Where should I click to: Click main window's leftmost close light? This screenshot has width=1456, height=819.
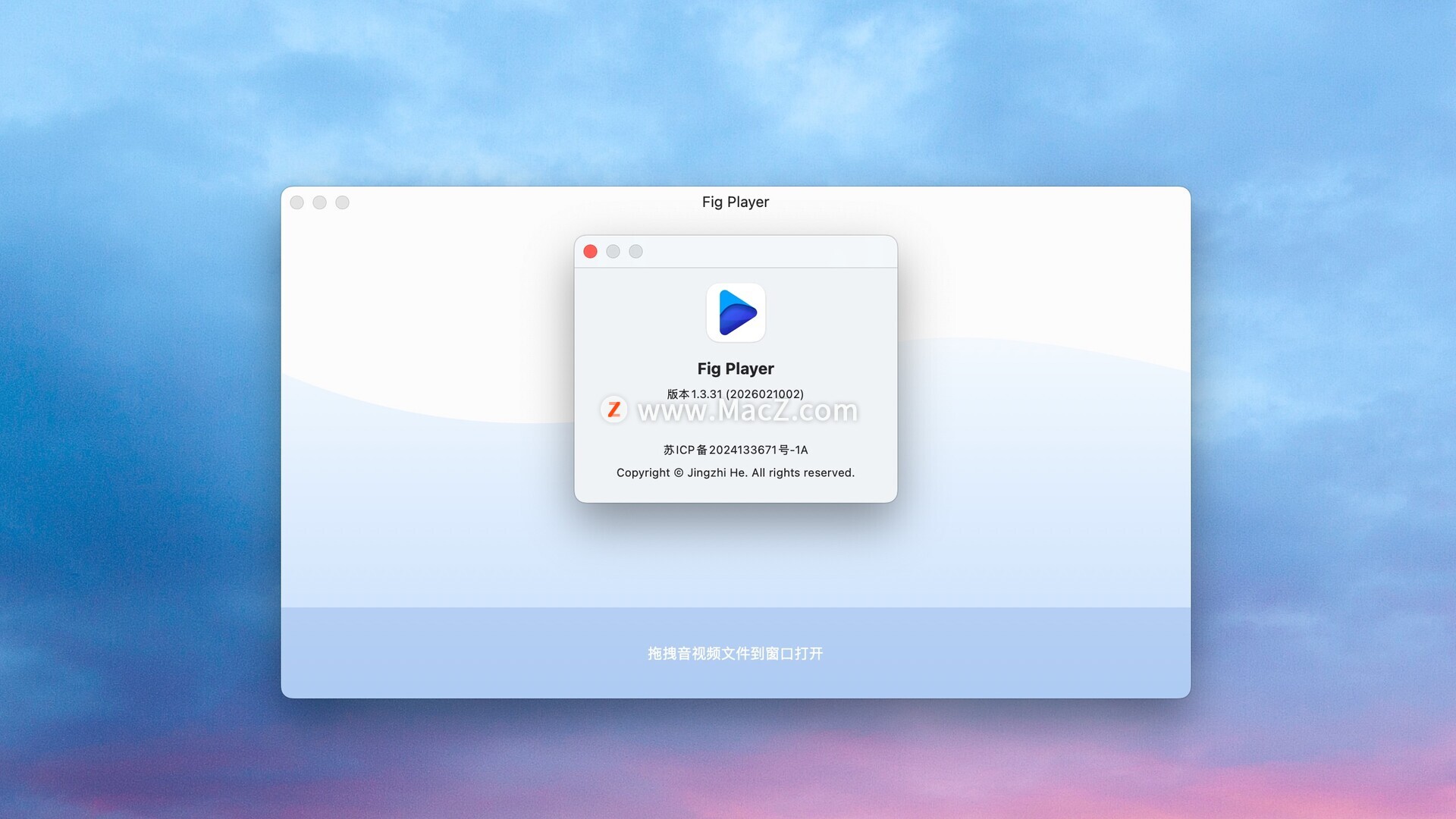coord(297,202)
